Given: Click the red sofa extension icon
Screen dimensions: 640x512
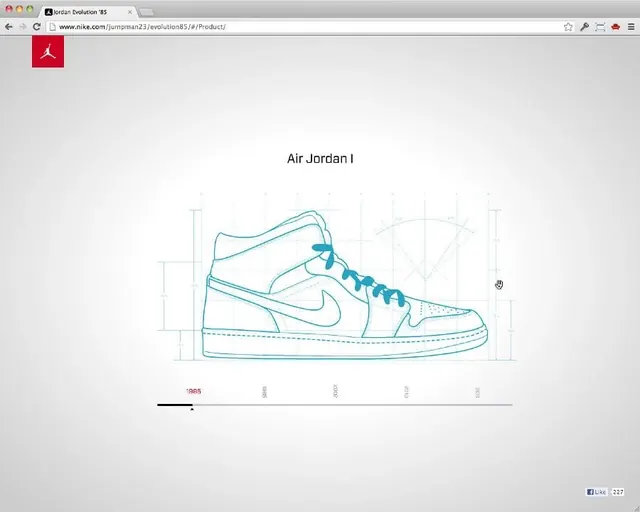Looking at the screenshot, I should [x=616, y=27].
